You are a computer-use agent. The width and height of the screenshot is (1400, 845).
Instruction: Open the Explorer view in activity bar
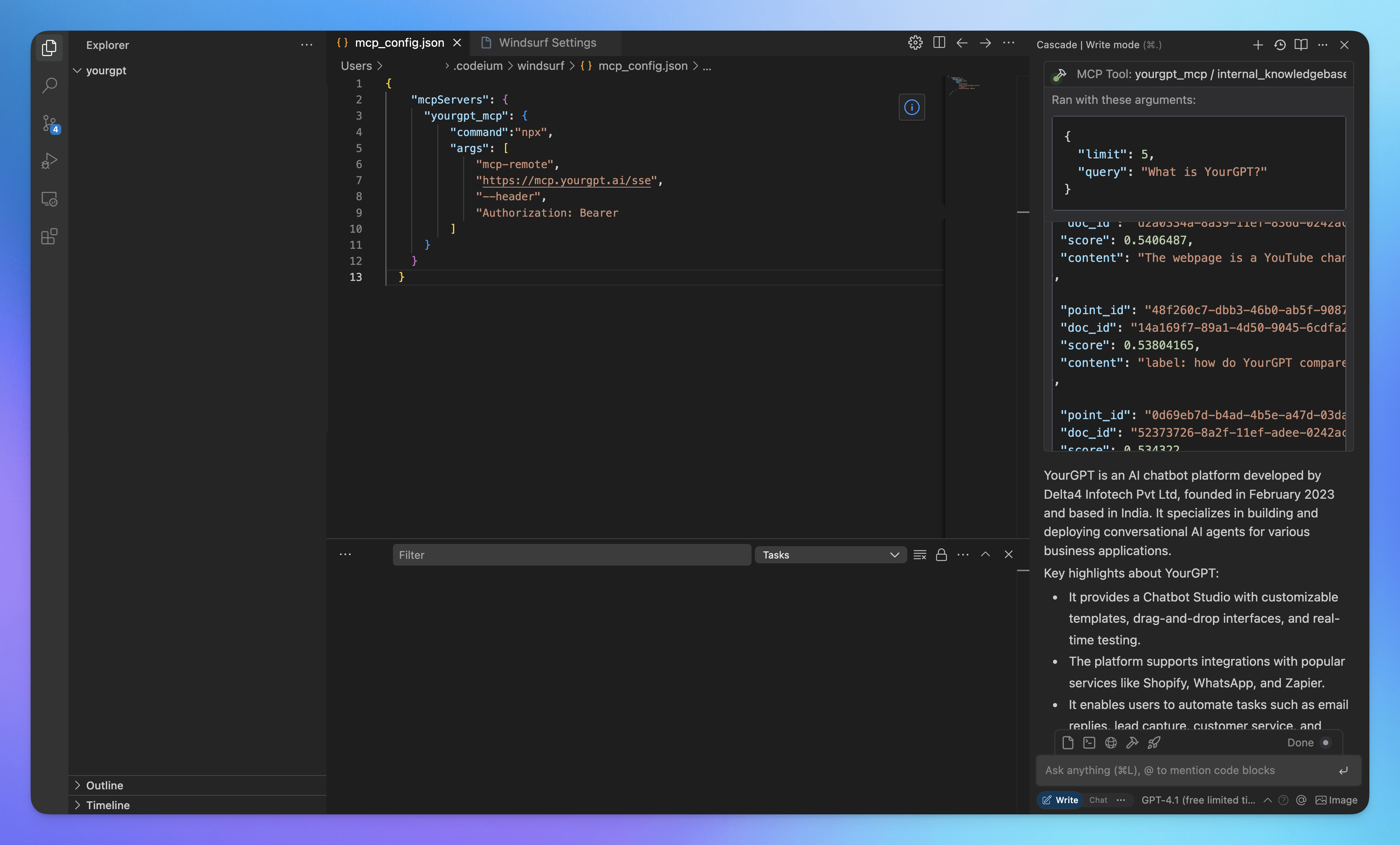click(x=49, y=48)
